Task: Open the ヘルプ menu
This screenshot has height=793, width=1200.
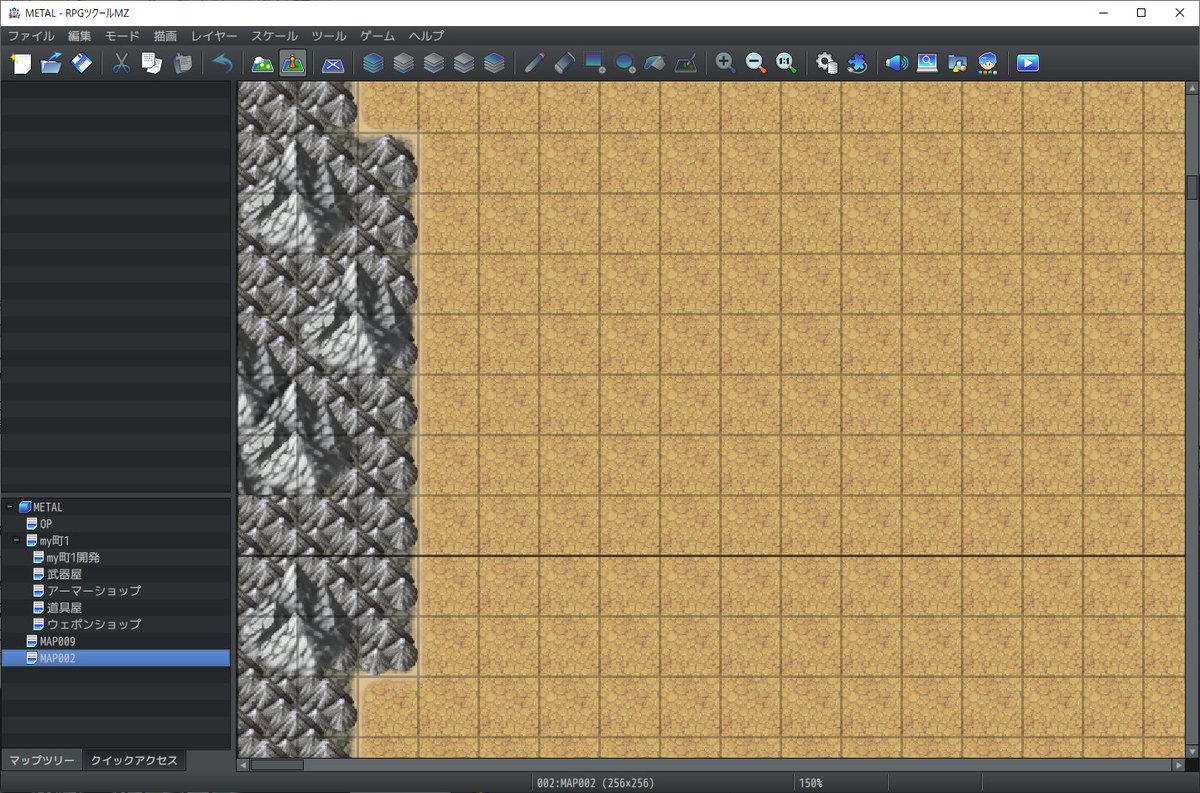Action: pos(426,36)
